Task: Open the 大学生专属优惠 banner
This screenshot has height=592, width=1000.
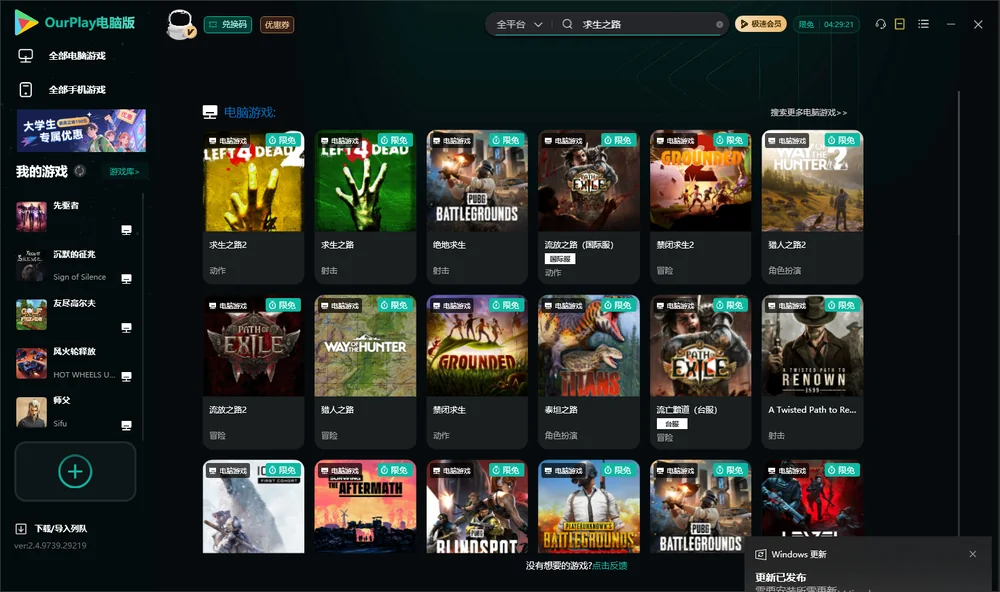Action: [82, 131]
